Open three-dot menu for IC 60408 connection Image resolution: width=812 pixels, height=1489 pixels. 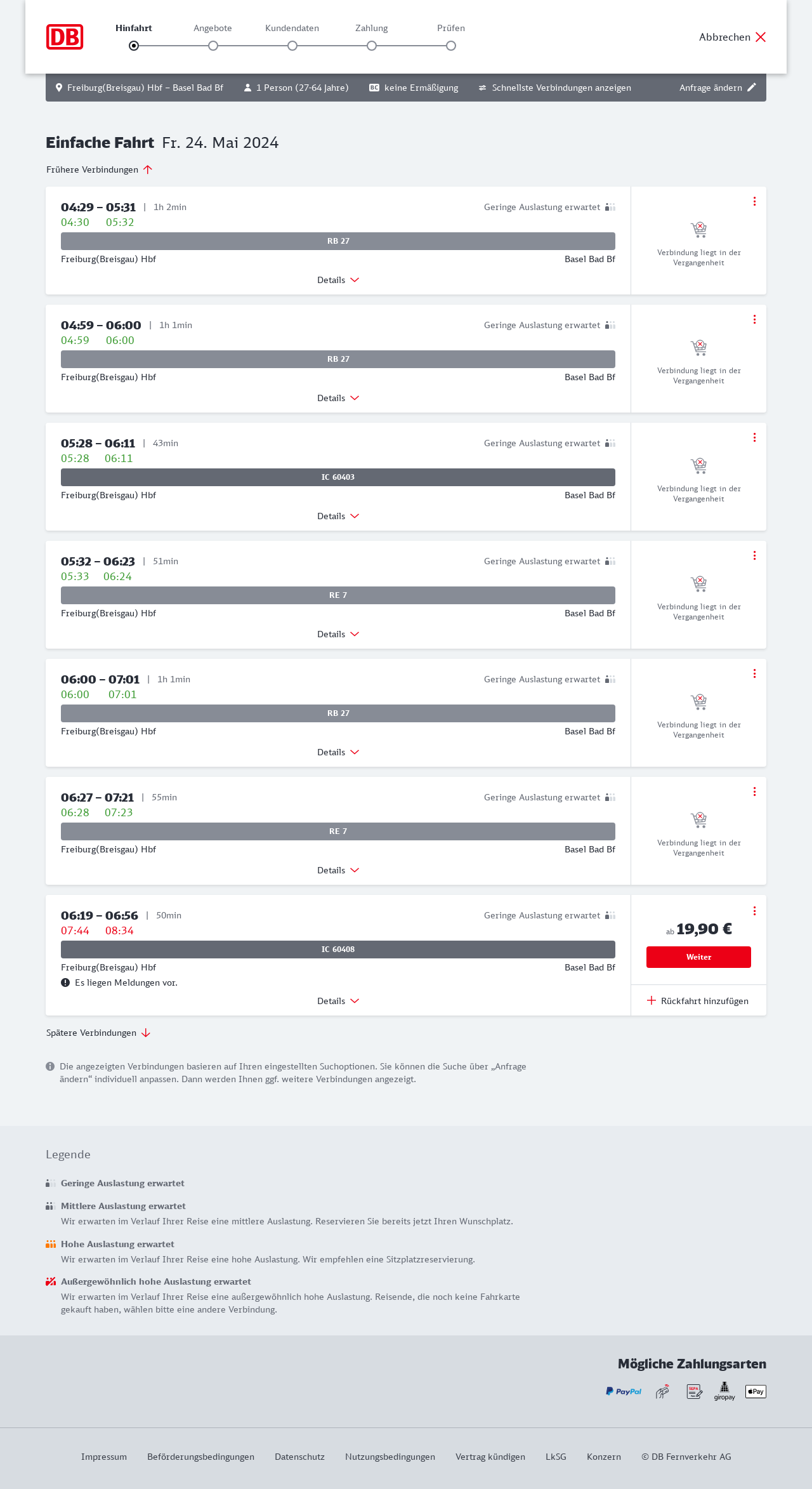754,911
